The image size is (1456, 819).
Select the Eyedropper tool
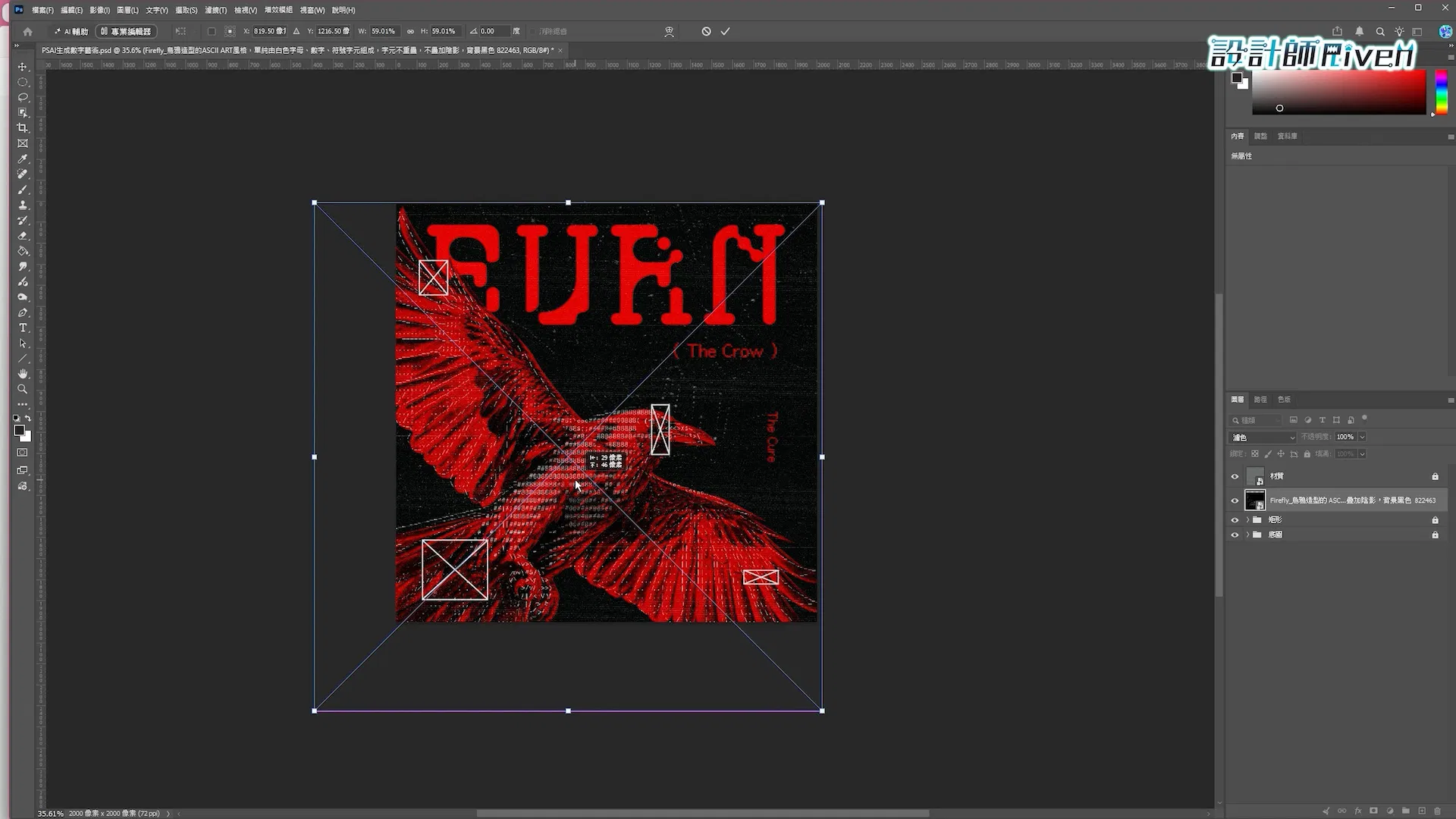tap(23, 158)
